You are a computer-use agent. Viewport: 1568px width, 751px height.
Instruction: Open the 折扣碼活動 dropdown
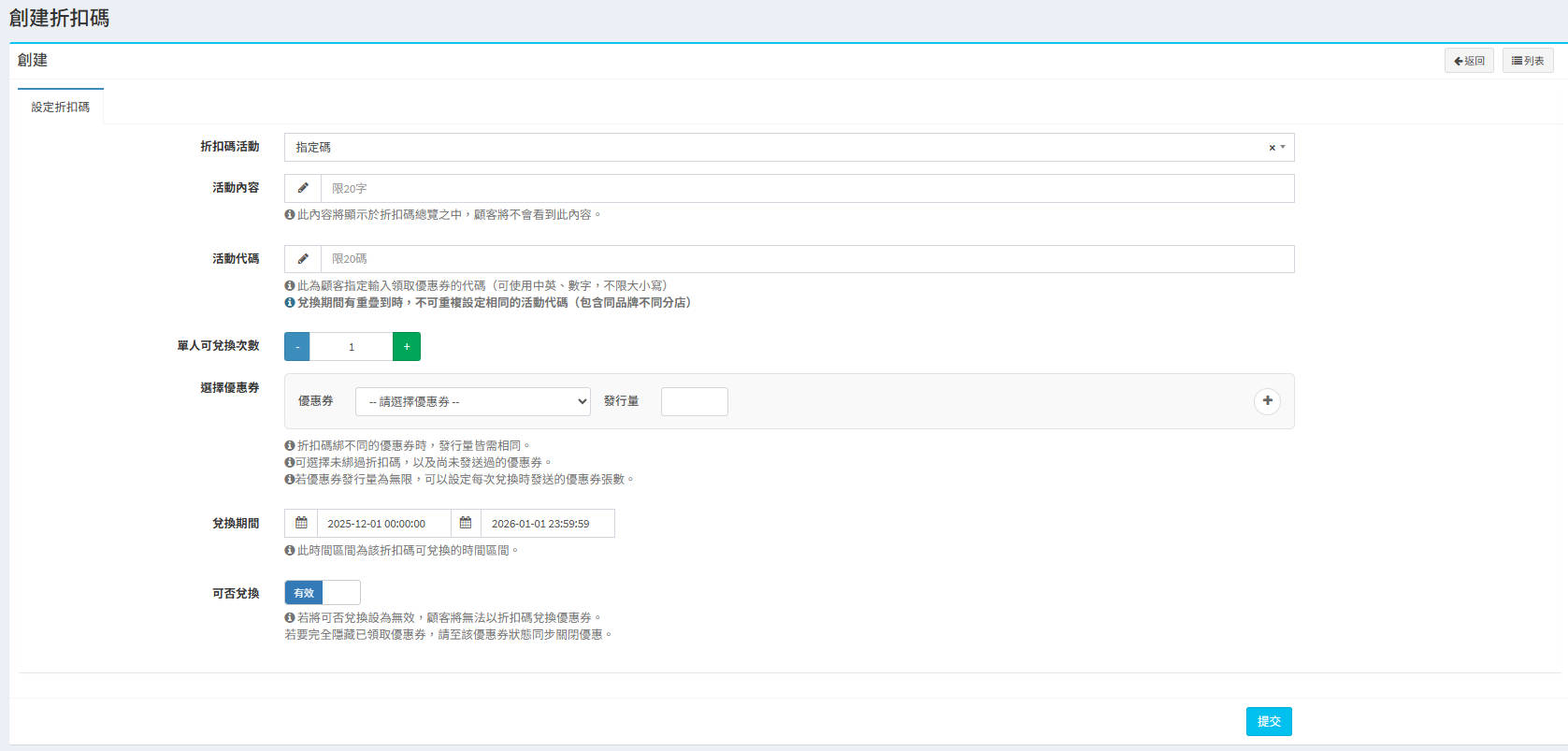tap(776, 148)
